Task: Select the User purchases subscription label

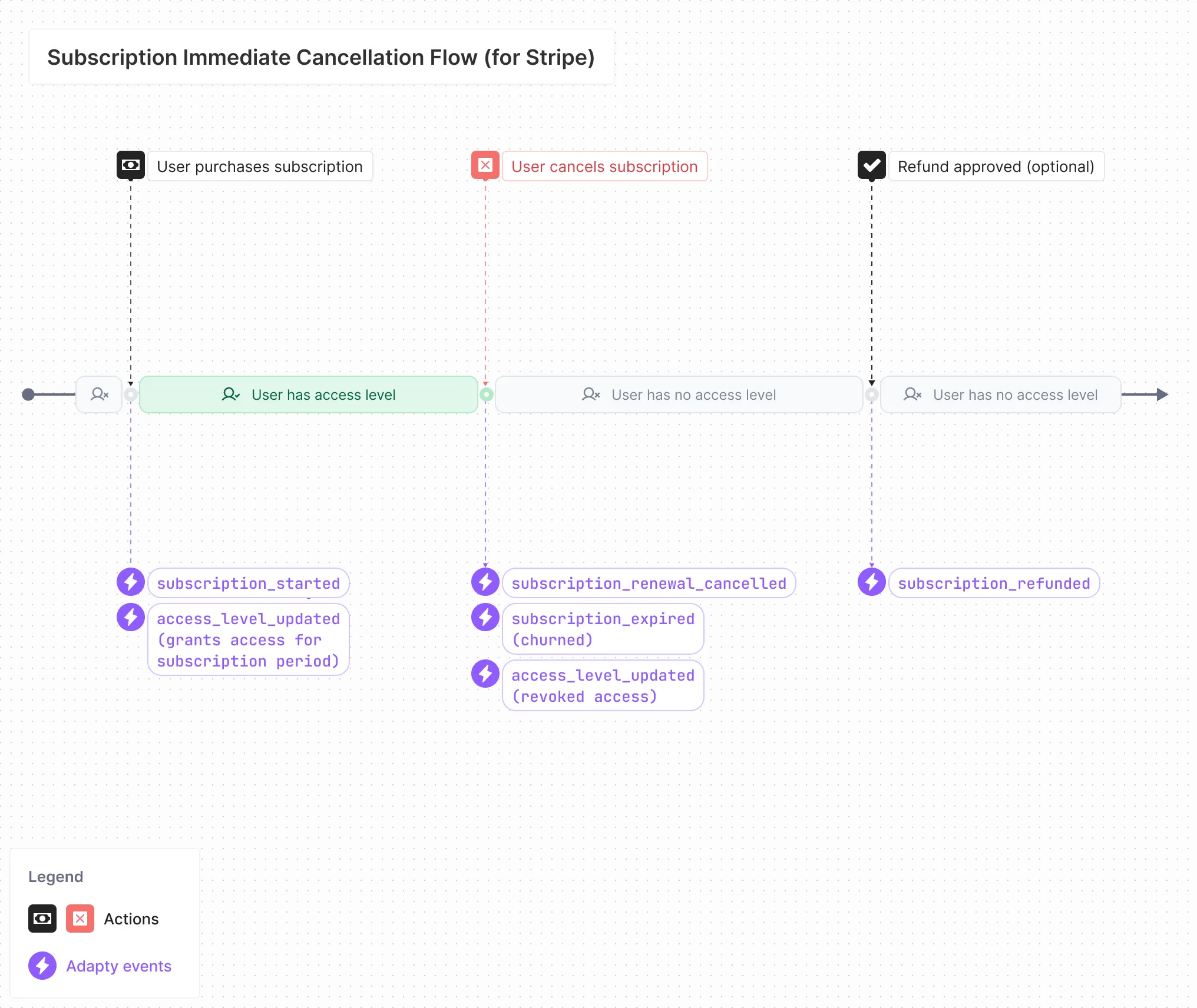Action: point(260,167)
